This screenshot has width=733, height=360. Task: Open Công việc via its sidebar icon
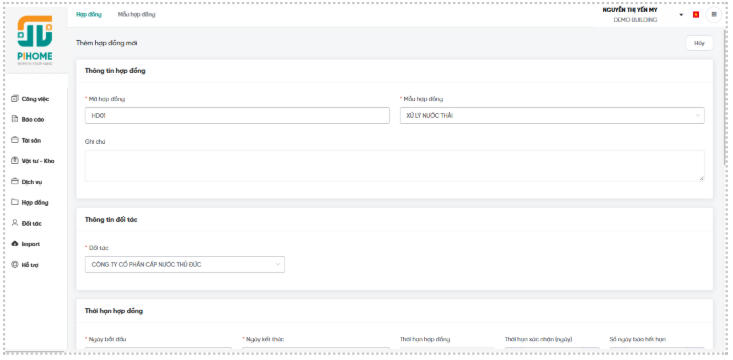[14, 99]
